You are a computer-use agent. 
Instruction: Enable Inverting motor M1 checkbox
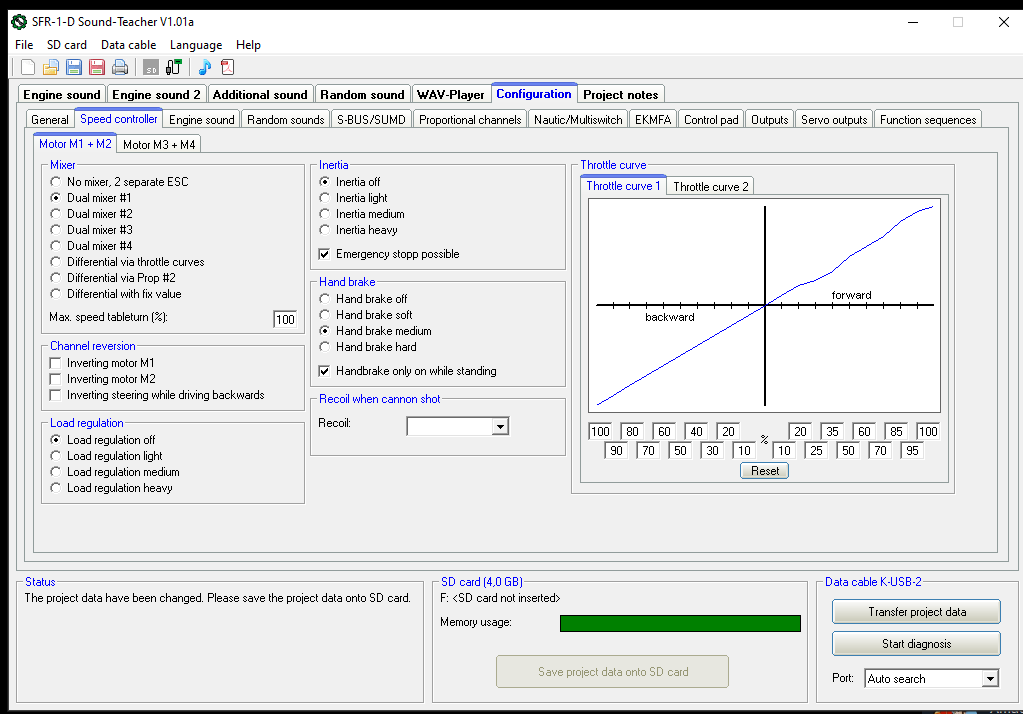coord(57,363)
